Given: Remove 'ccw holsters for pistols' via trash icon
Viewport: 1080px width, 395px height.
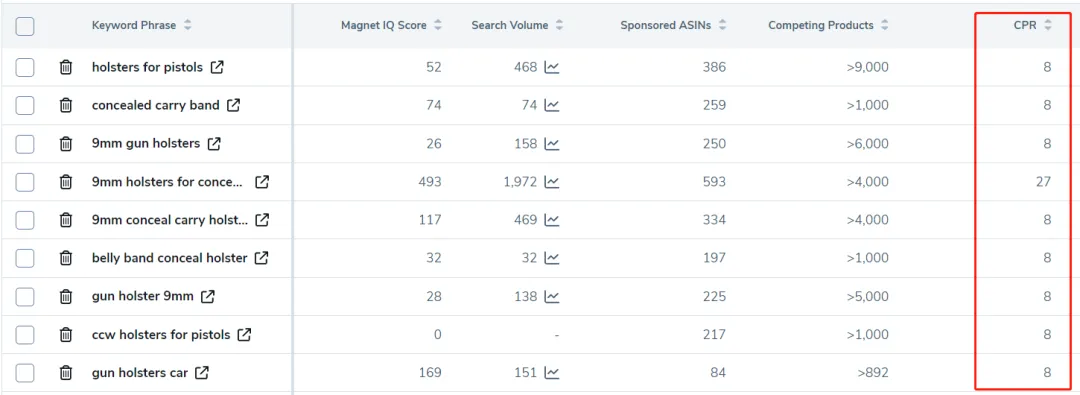Looking at the screenshot, I should pyautogui.click(x=65, y=335).
